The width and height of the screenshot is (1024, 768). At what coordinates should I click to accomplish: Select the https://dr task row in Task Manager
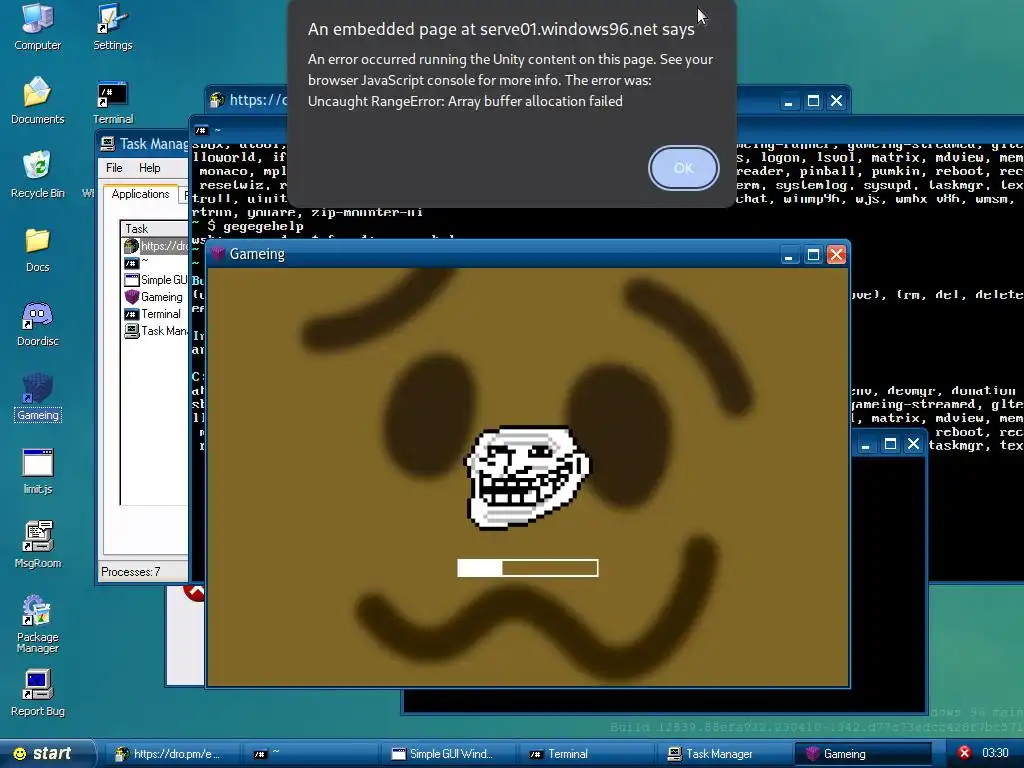click(x=157, y=246)
